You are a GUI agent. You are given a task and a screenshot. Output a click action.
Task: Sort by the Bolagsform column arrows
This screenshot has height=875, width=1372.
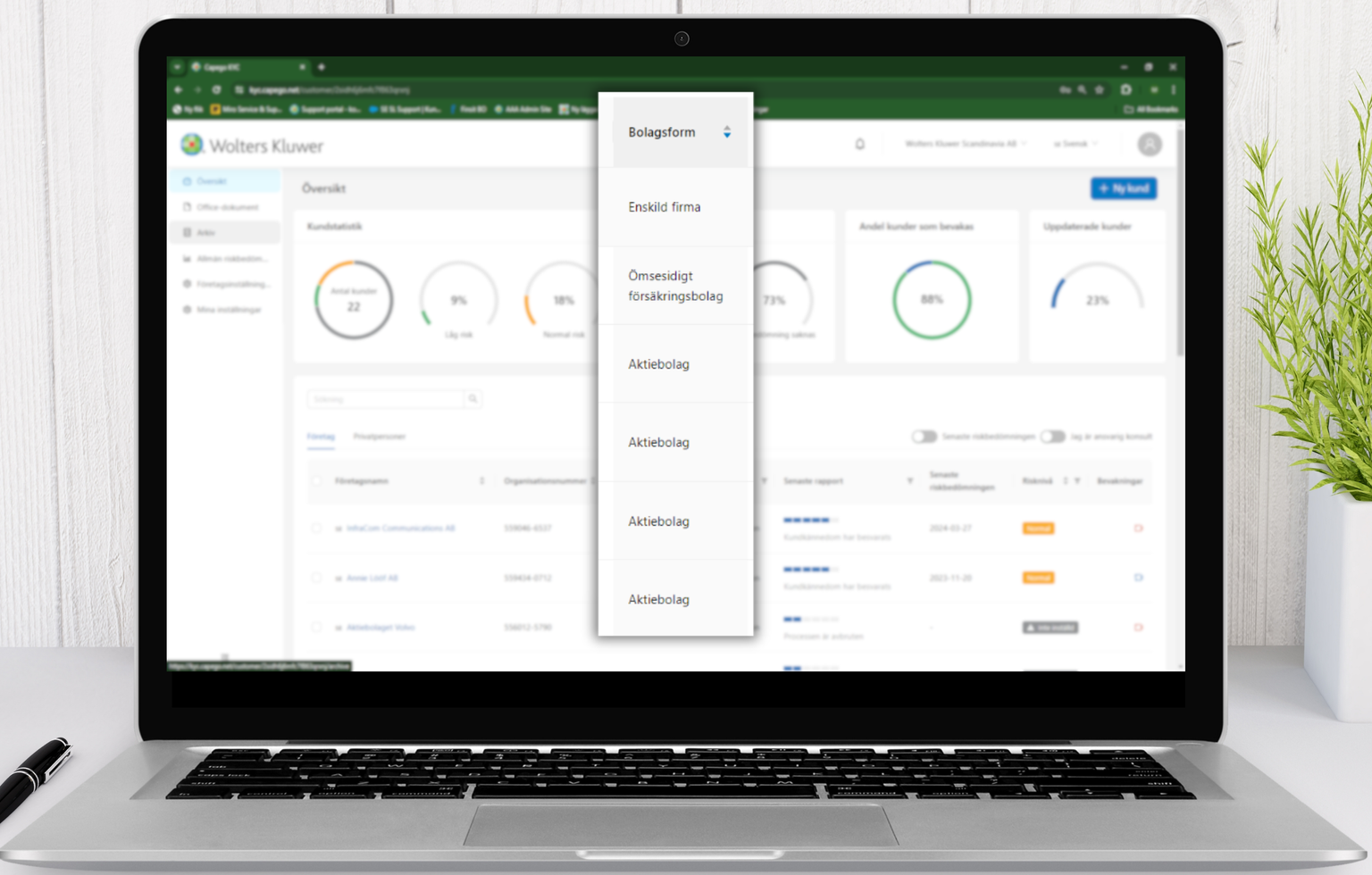pos(727,132)
